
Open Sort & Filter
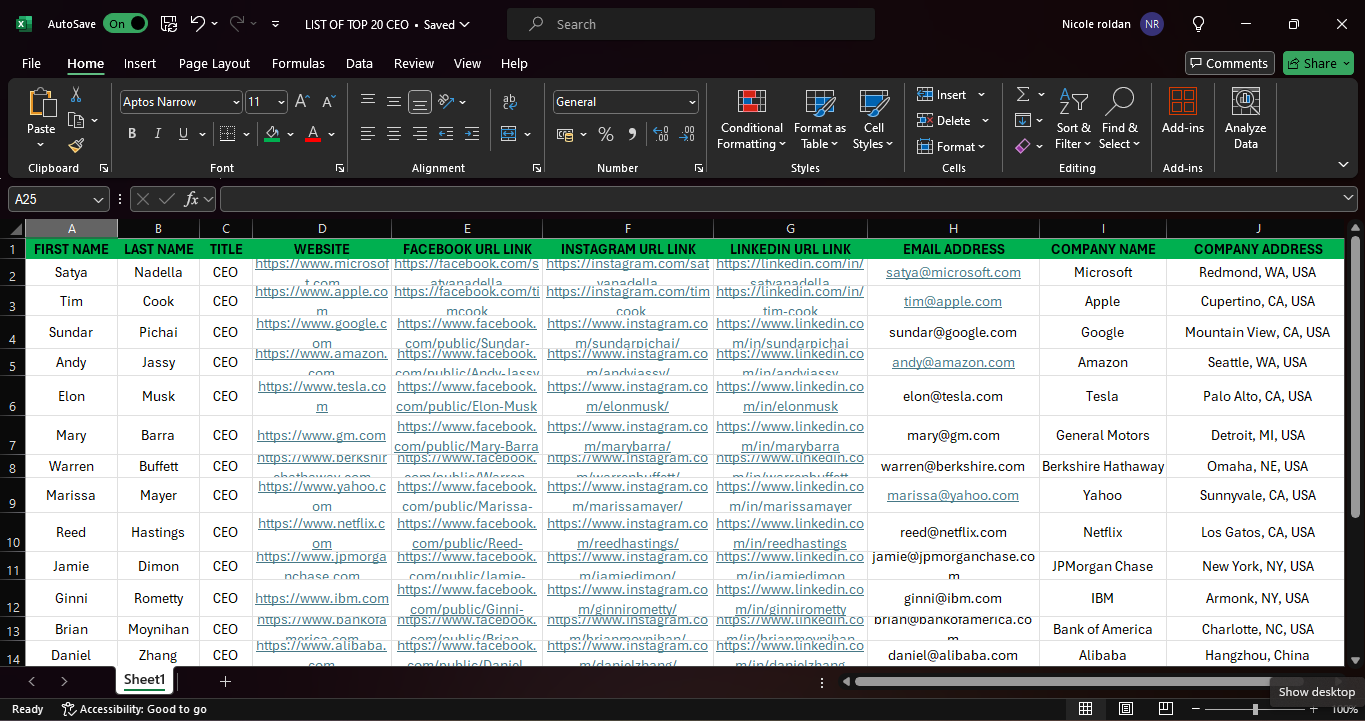tap(1073, 120)
